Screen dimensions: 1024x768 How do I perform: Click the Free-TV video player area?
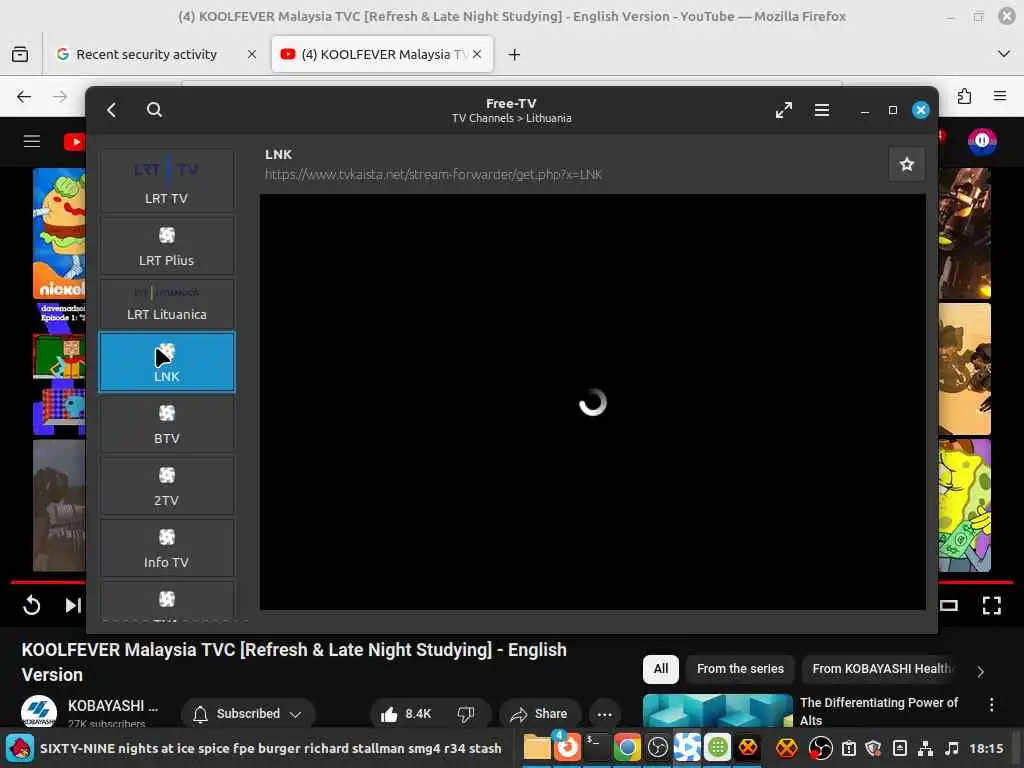pyautogui.click(x=592, y=402)
